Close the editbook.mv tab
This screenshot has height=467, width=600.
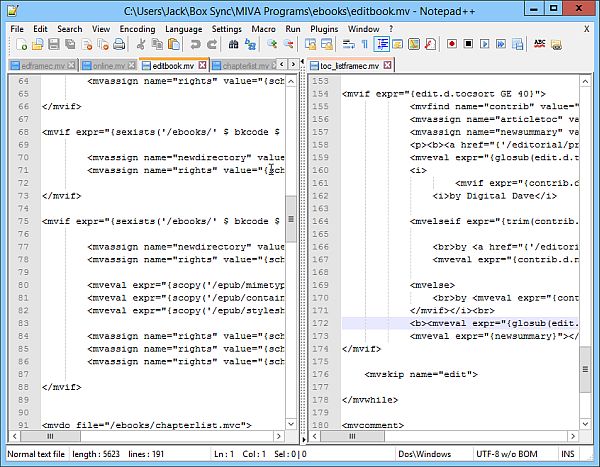(202, 65)
